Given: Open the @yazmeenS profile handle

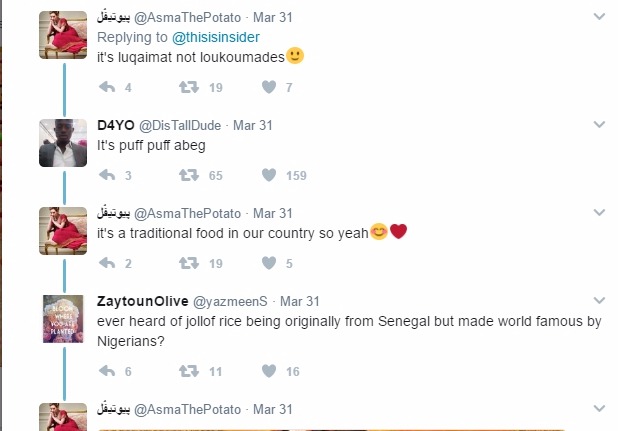Looking at the screenshot, I should pyautogui.click(x=232, y=301).
